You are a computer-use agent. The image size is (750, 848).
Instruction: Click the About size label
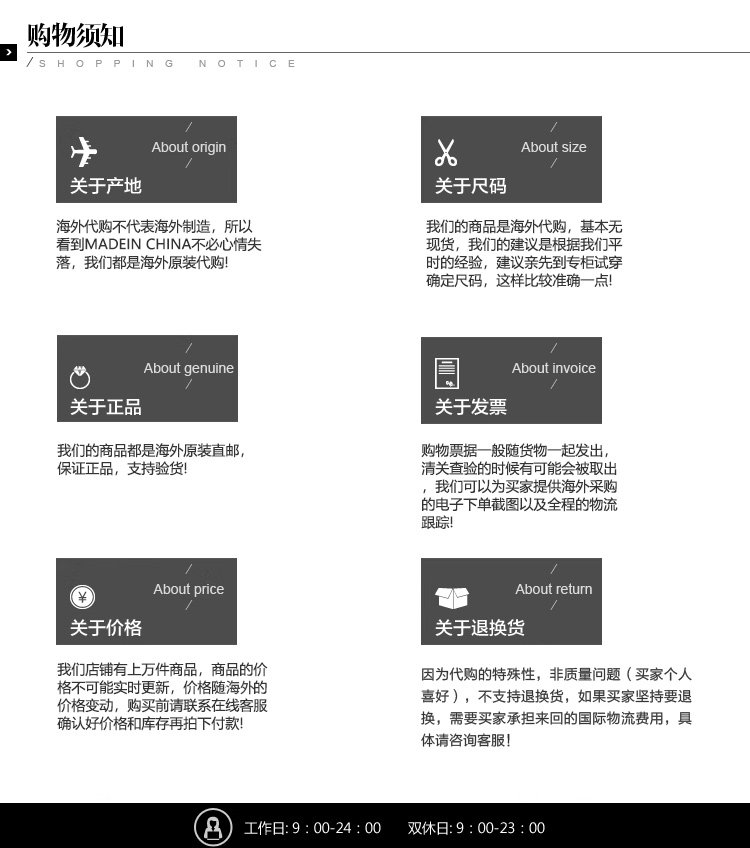[x=554, y=147]
